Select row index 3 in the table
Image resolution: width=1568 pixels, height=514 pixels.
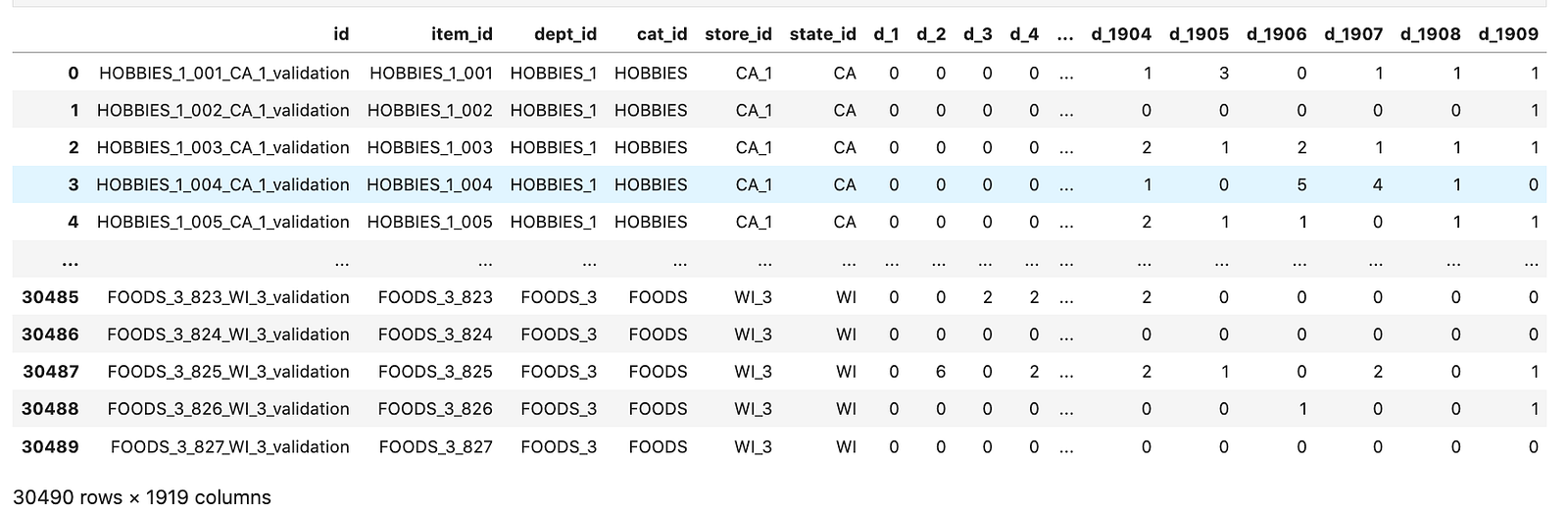73,184
